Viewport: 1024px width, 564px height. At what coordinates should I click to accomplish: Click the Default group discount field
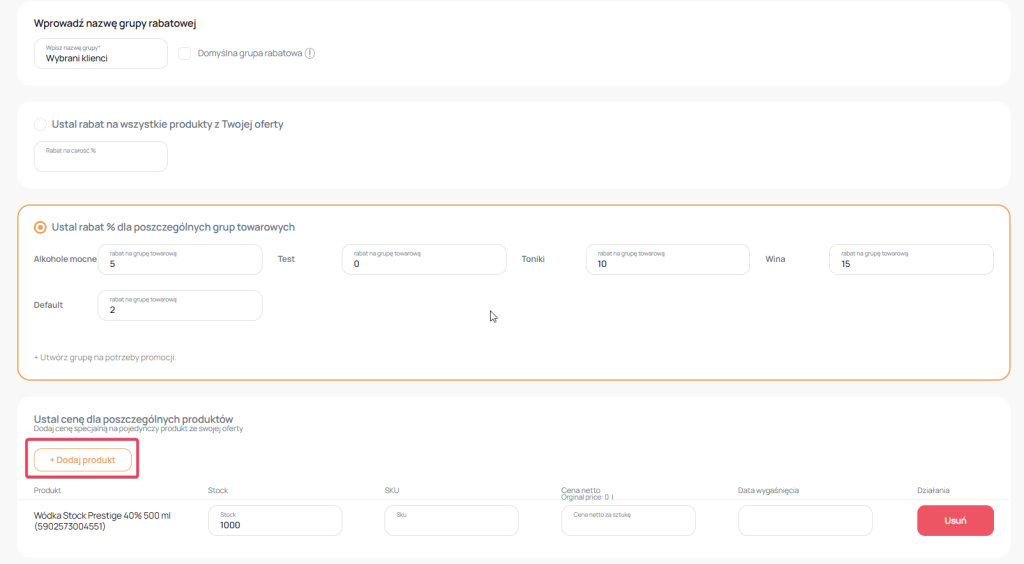[180, 306]
